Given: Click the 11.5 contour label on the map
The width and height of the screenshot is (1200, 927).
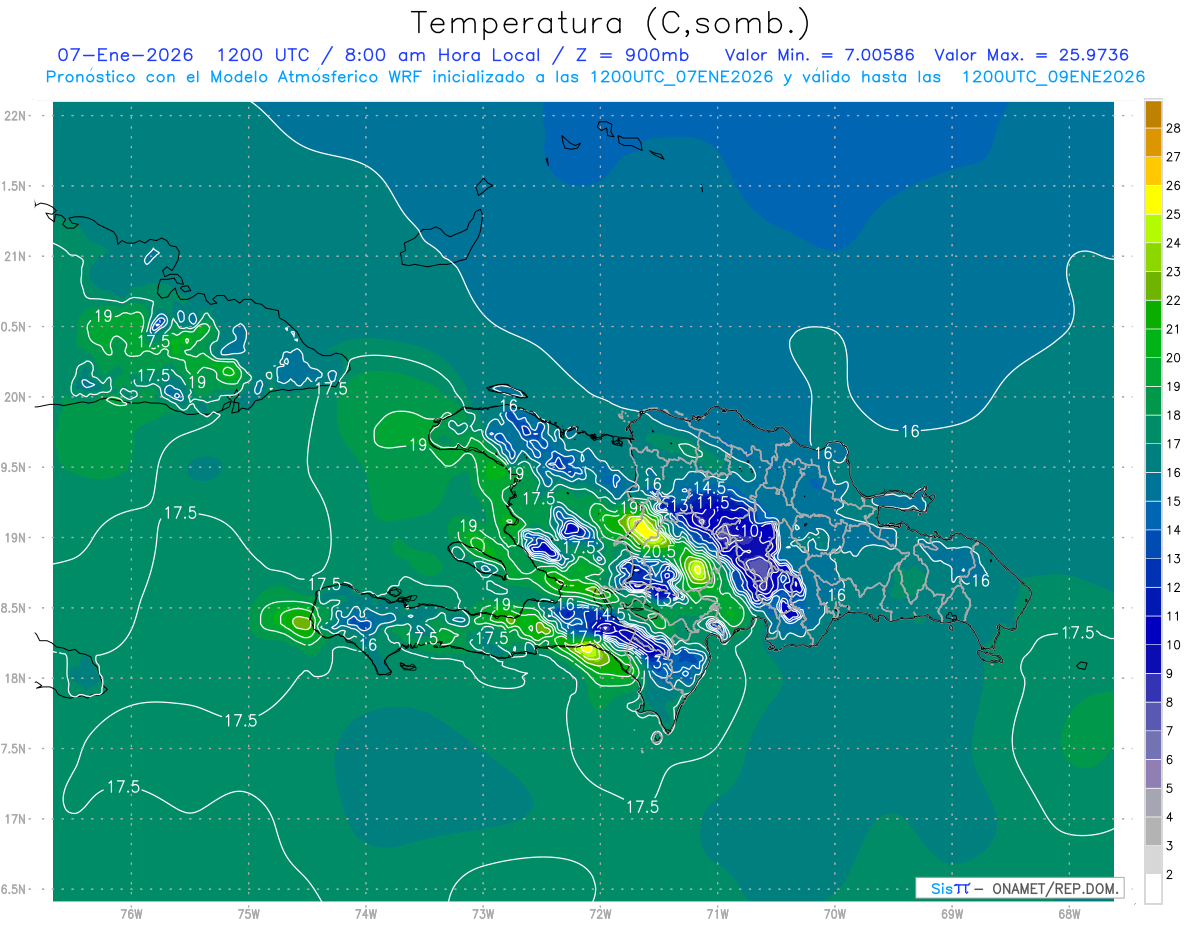Looking at the screenshot, I should 712,502.
